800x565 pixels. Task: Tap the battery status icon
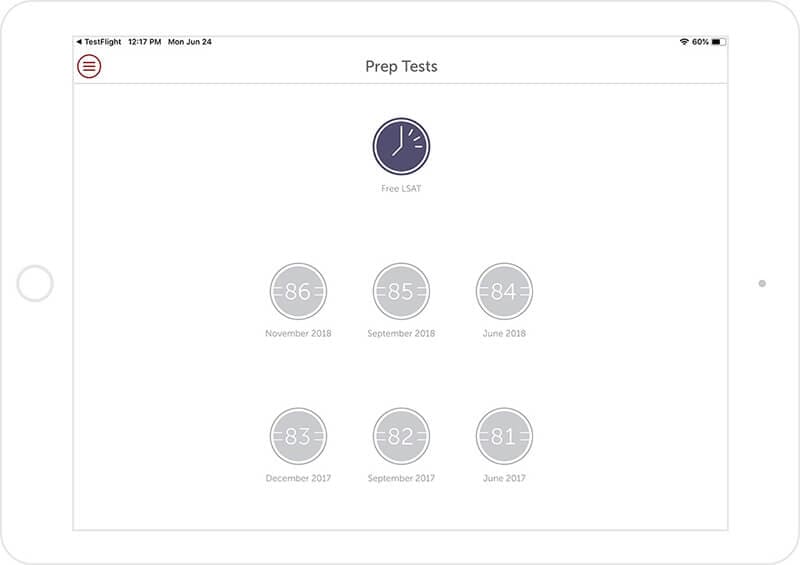[718, 42]
